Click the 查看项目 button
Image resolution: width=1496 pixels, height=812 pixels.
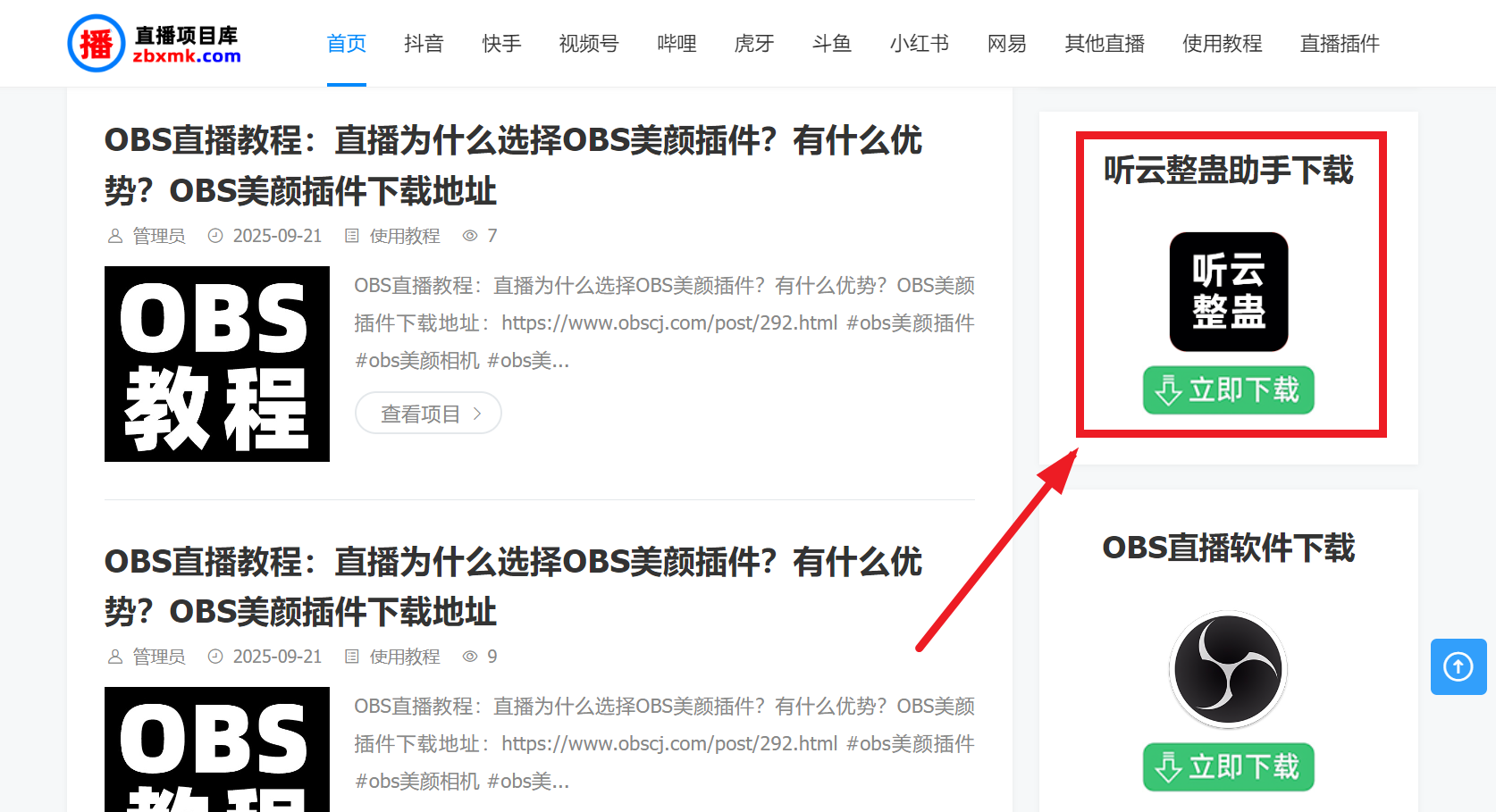(428, 413)
